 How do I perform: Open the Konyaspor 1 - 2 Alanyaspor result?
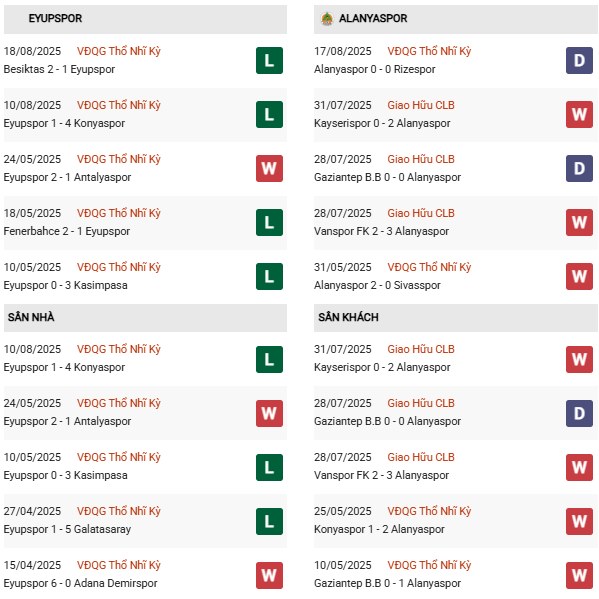(379, 529)
